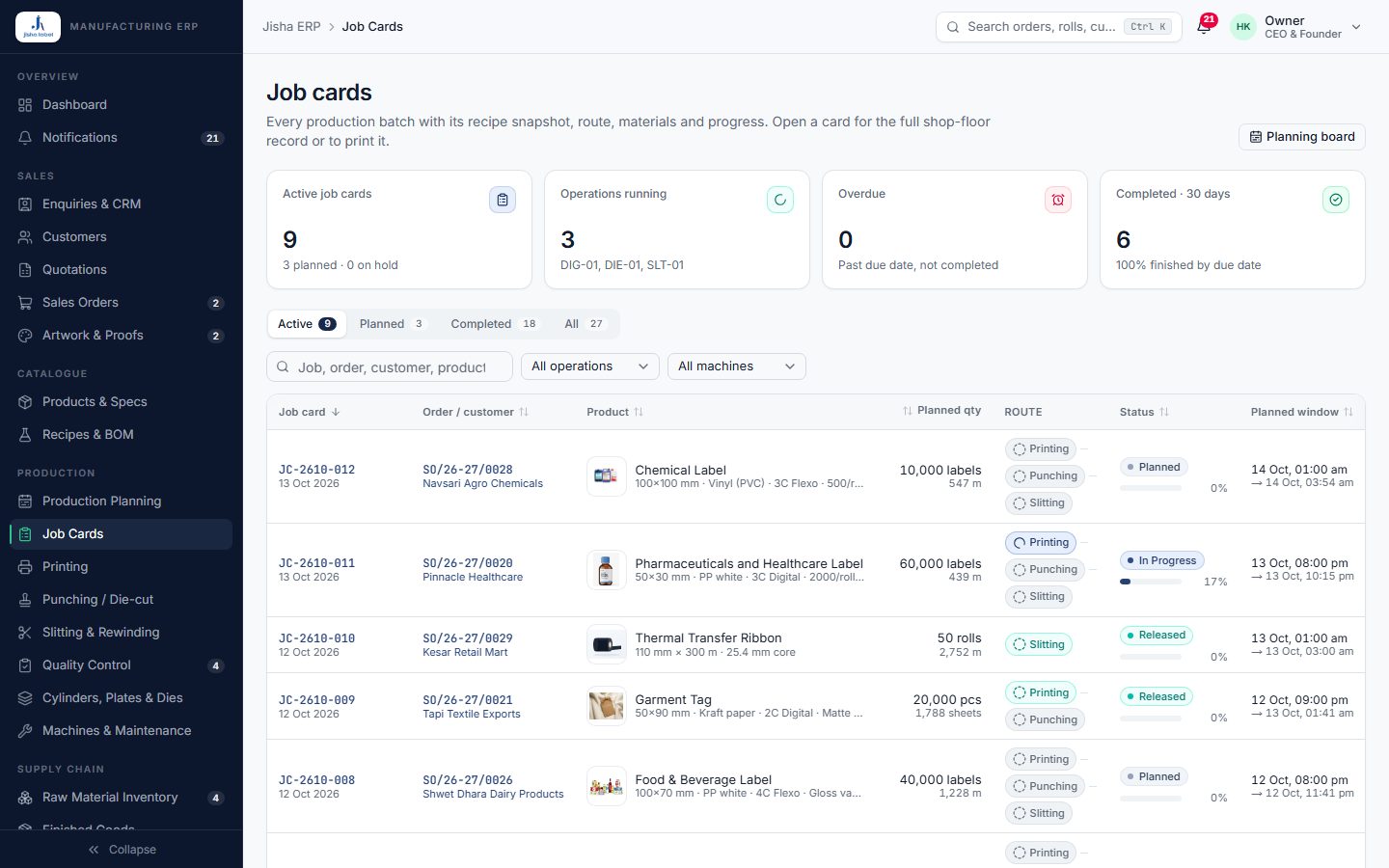Image resolution: width=1389 pixels, height=868 pixels.
Task: Switch to the Planned tab
Action: tap(393, 324)
